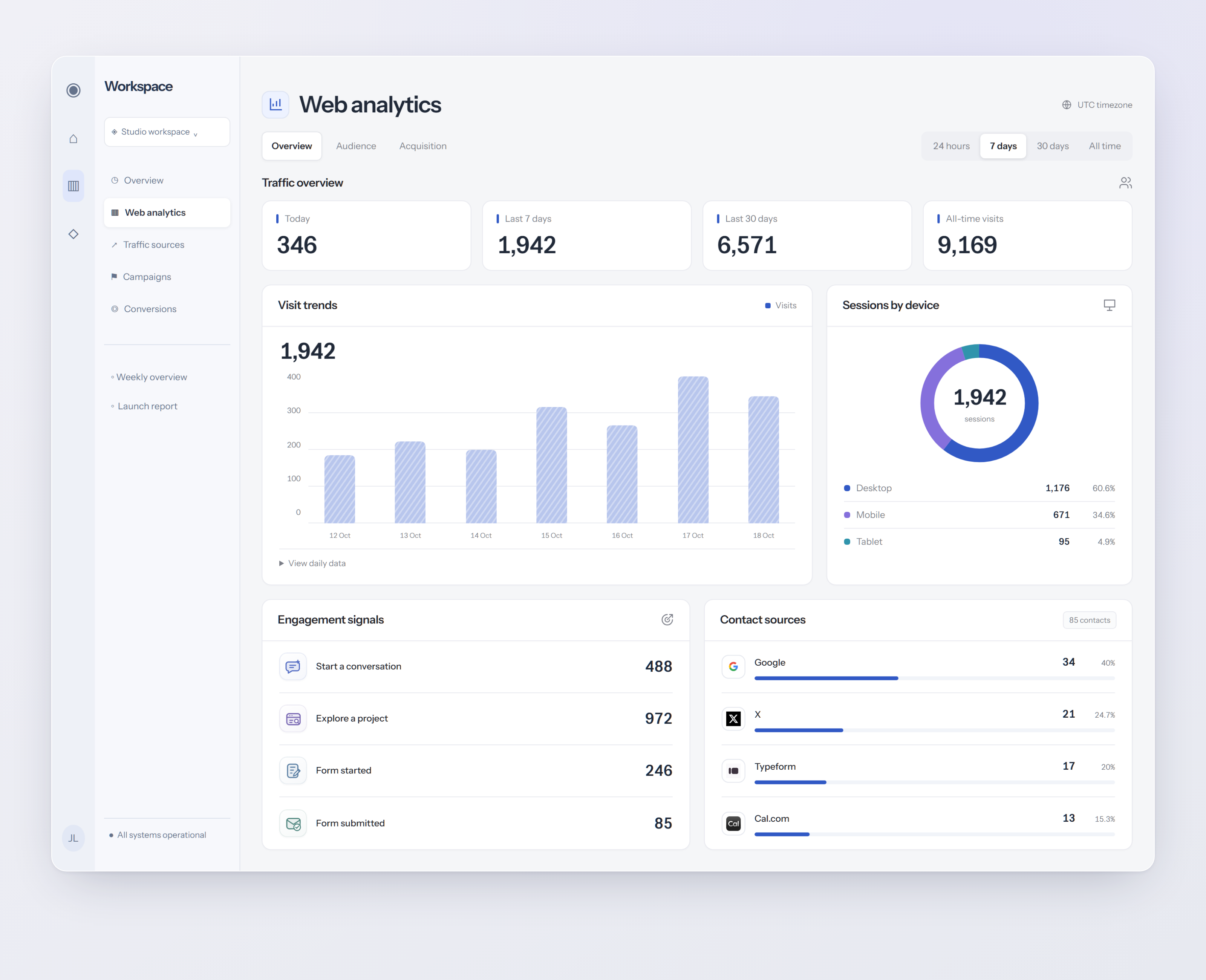
Task: Open the home icon in the rail
Action: coord(73,139)
